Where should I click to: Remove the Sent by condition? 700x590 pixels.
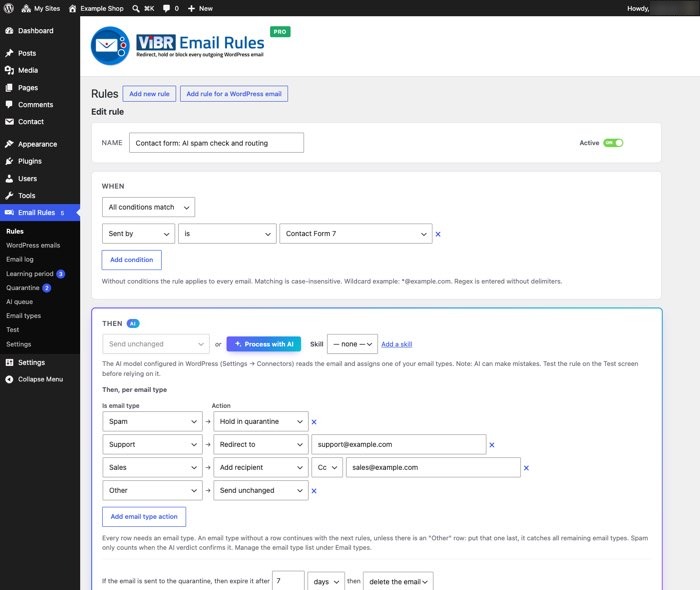click(x=438, y=234)
